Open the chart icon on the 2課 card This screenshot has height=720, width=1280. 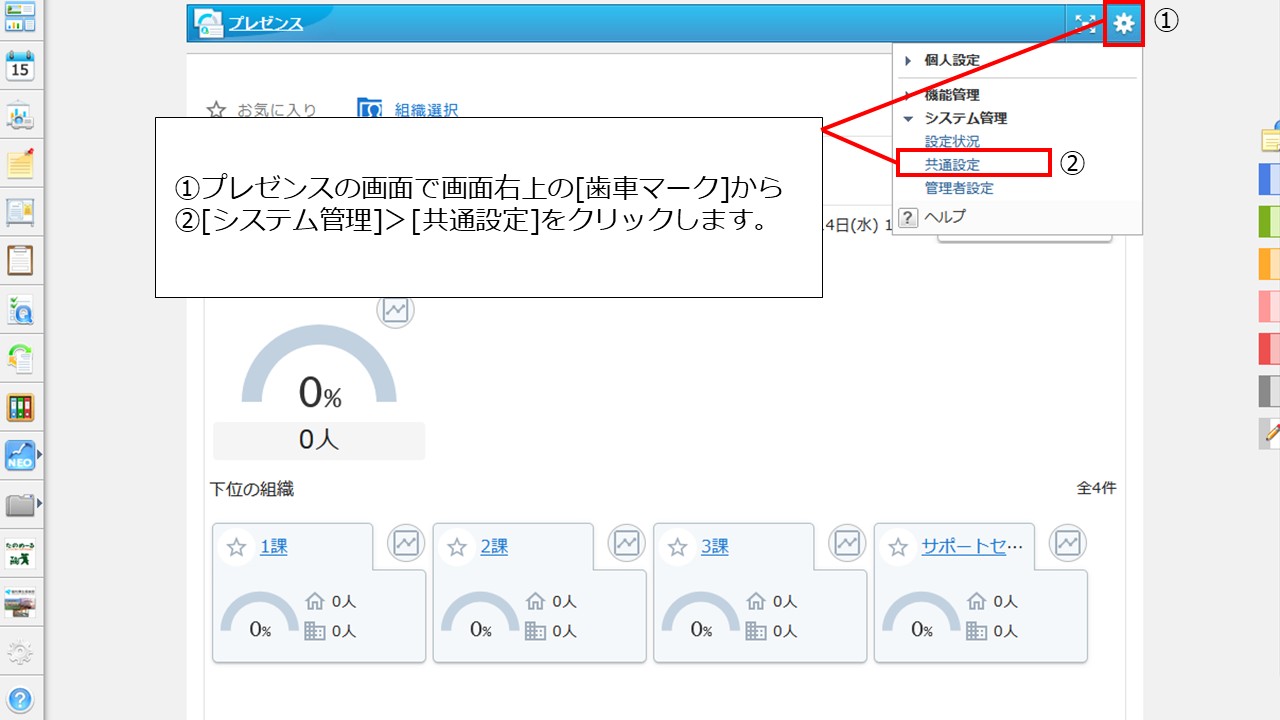pyautogui.click(x=627, y=543)
